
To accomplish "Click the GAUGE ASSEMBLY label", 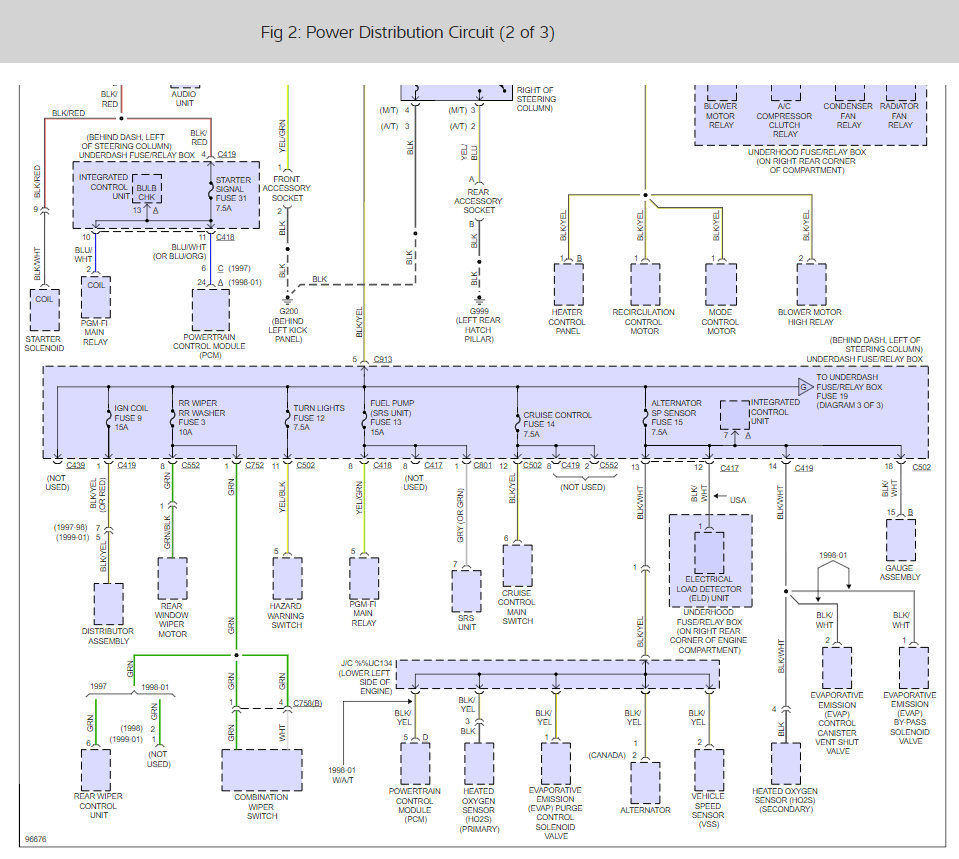I will click(x=900, y=573).
